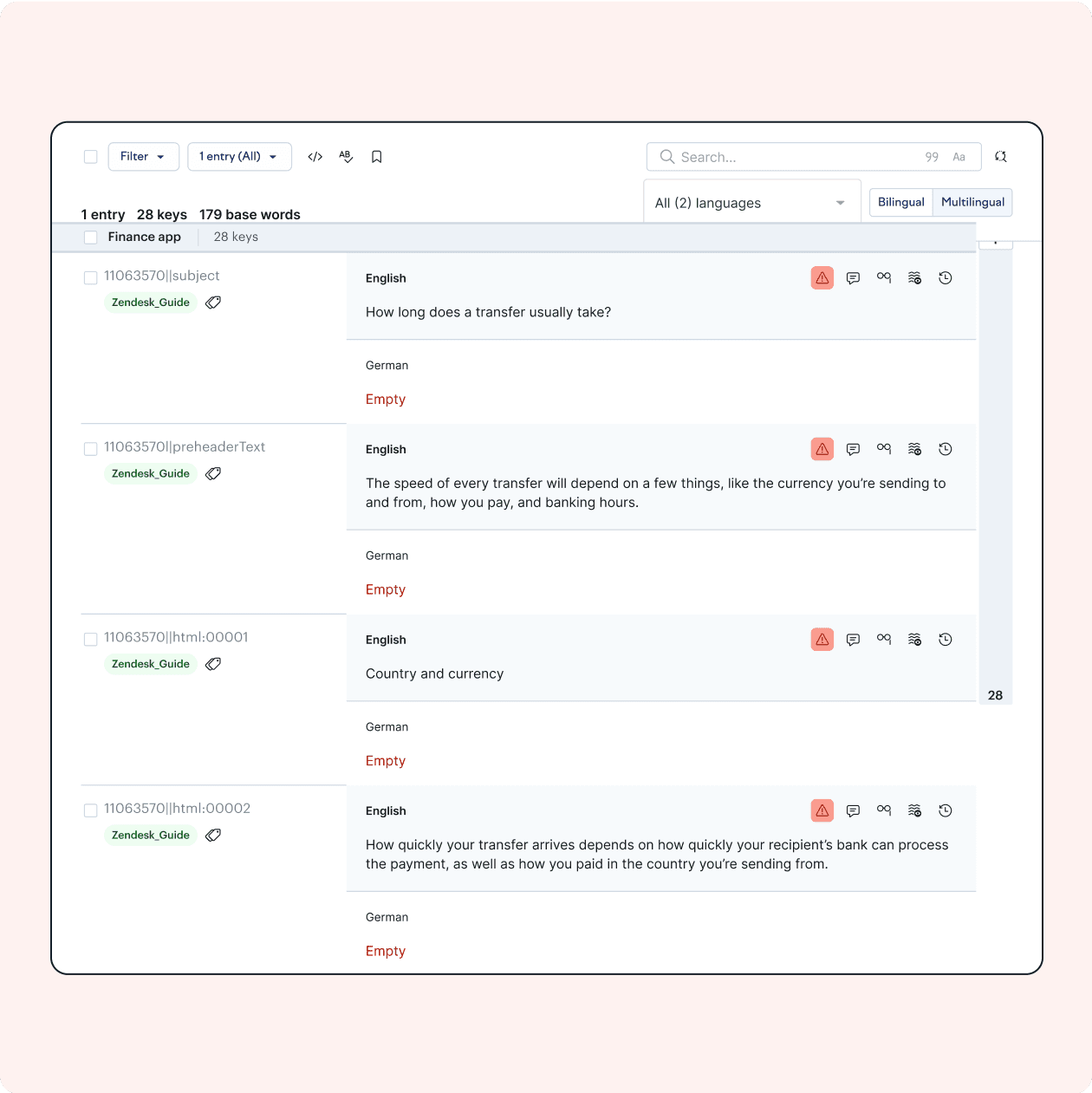Switch to the Multilingual view

972,202
